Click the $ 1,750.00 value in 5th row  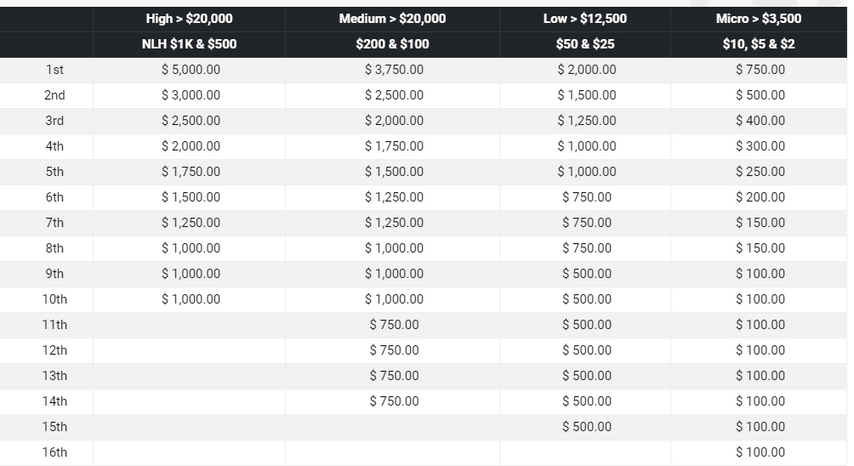click(x=191, y=172)
